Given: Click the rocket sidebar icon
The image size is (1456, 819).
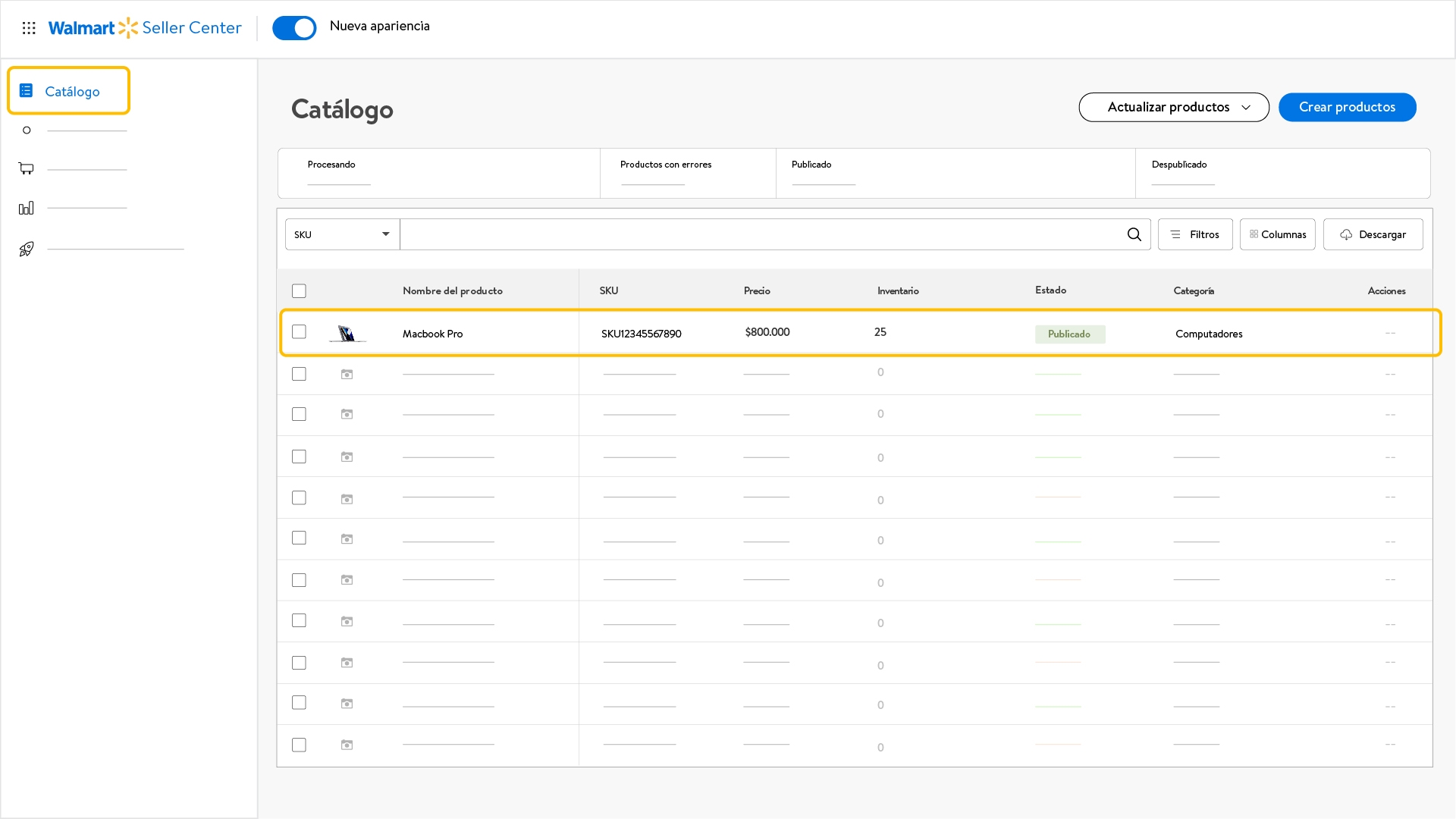Looking at the screenshot, I should point(27,249).
